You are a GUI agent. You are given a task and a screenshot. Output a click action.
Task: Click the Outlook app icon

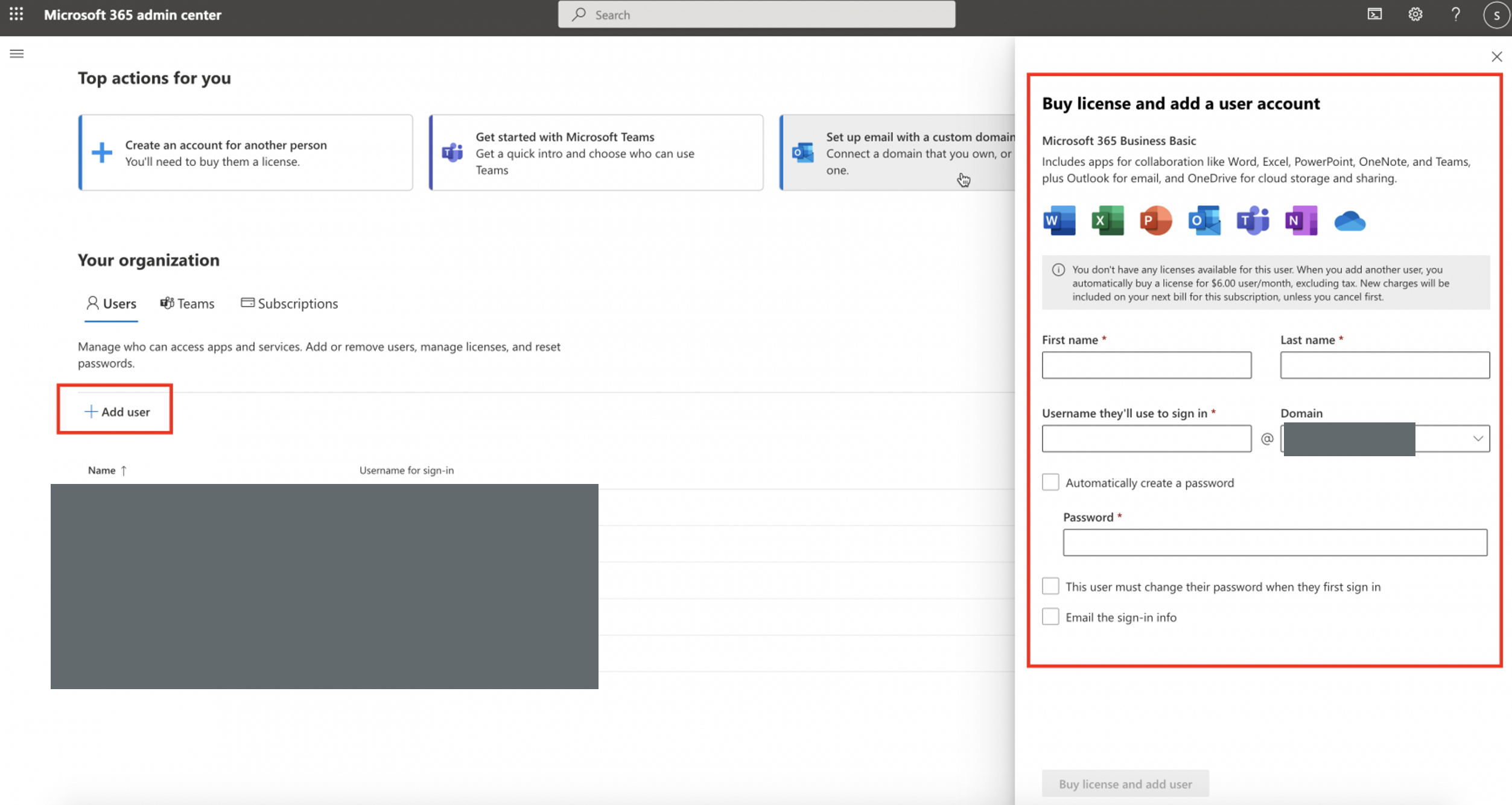(x=1203, y=219)
